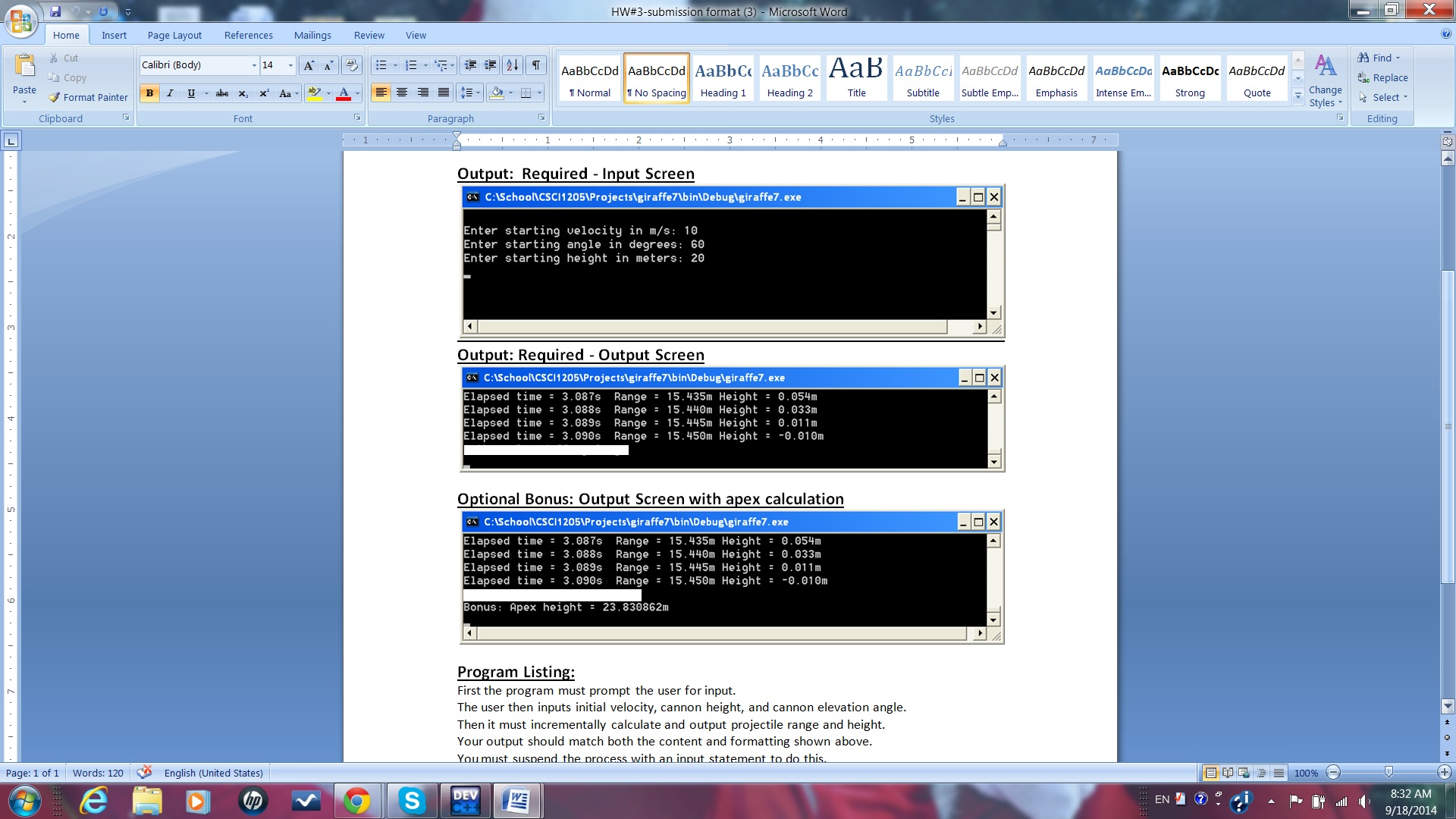Image resolution: width=1456 pixels, height=819 pixels.
Task: Click the zoom slider in status bar
Action: pos(1388,773)
